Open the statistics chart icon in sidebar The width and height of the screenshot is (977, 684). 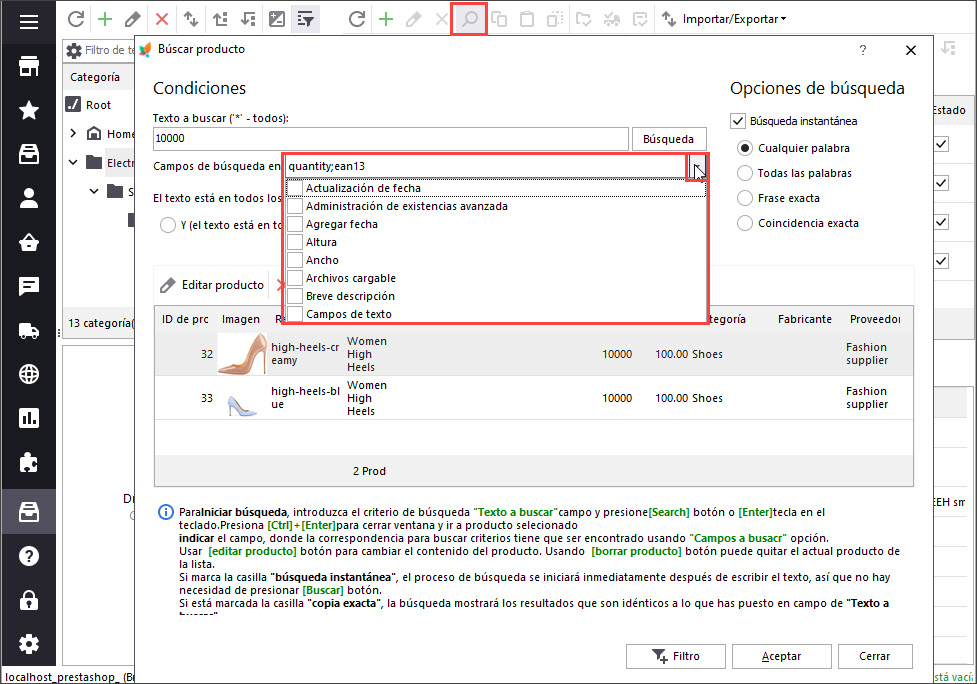[x=29, y=418]
